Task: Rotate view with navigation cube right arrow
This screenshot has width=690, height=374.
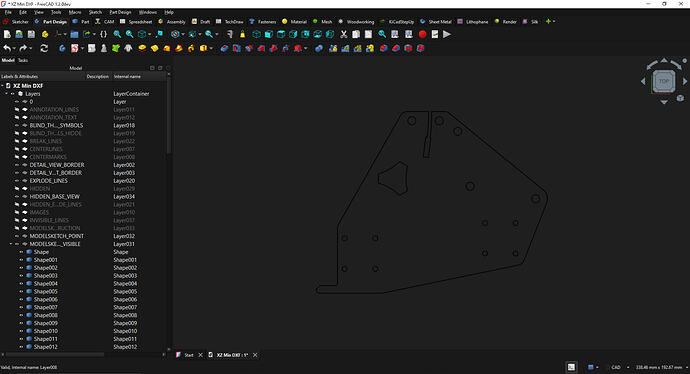Action: (685, 81)
